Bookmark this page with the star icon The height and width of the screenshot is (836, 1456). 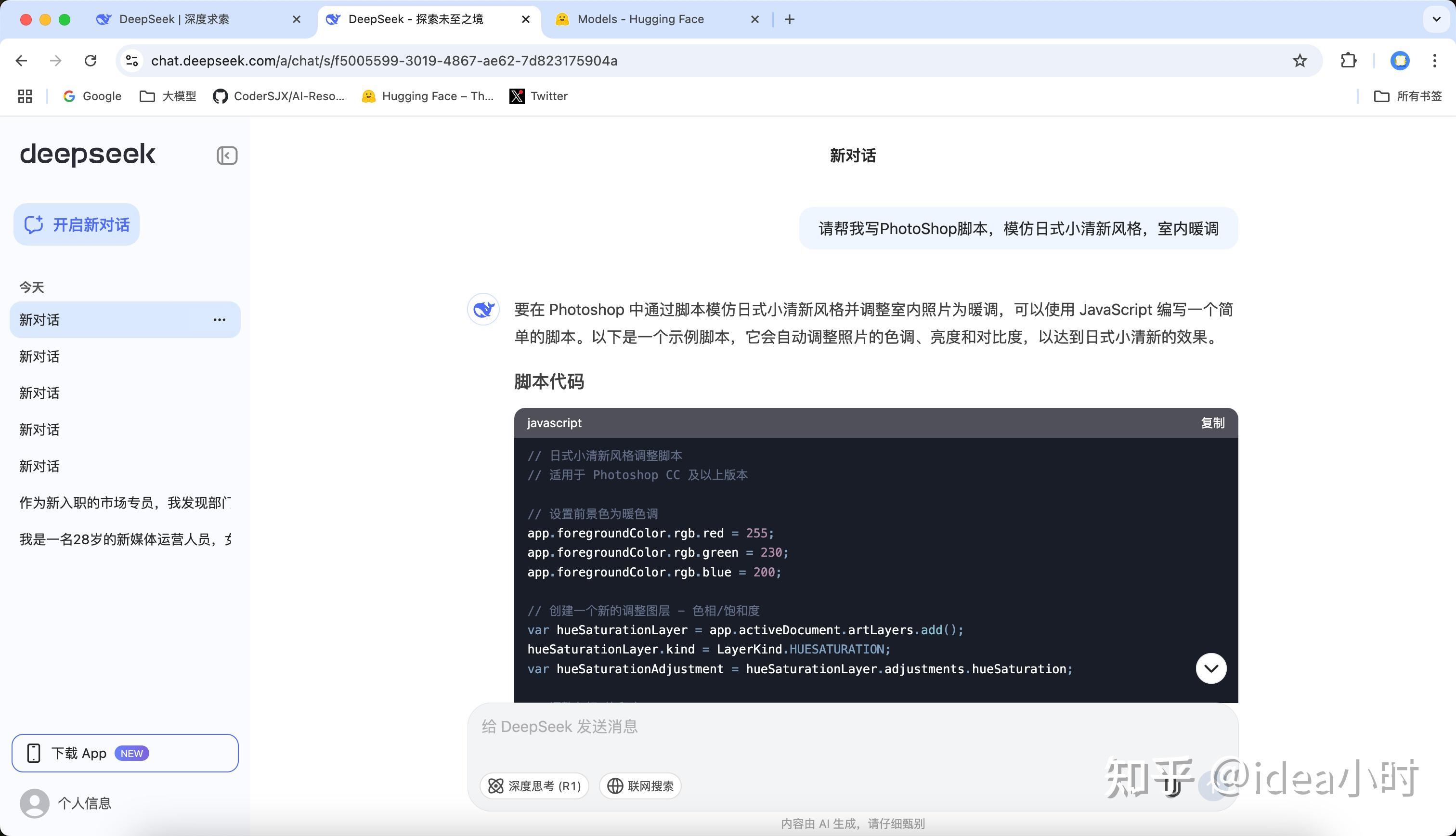[1300, 61]
